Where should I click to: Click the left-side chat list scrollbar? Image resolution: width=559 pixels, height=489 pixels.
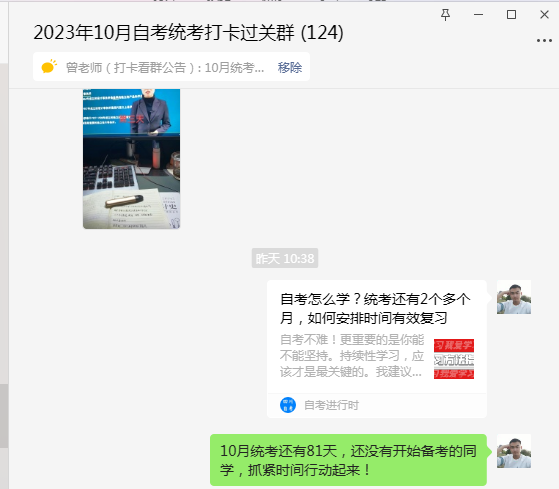click(4, 416)
